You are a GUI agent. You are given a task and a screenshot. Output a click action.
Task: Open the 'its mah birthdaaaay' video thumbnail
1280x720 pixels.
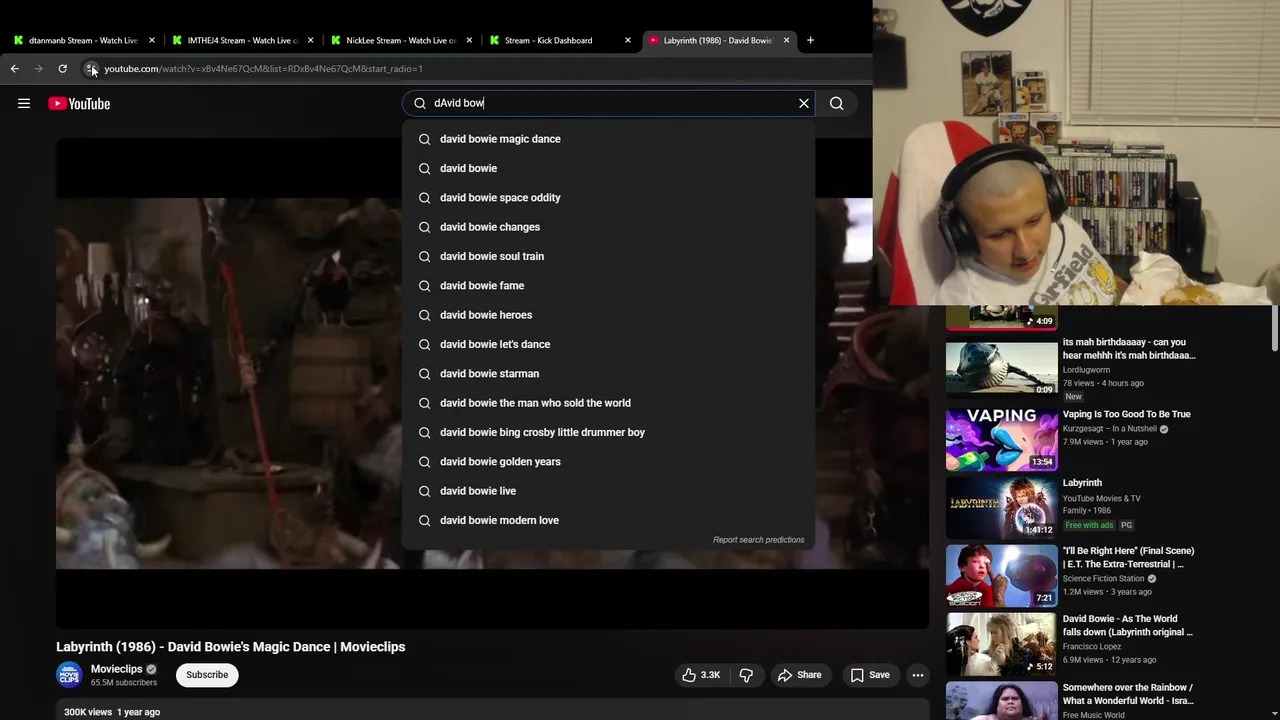coord(1001,368)
